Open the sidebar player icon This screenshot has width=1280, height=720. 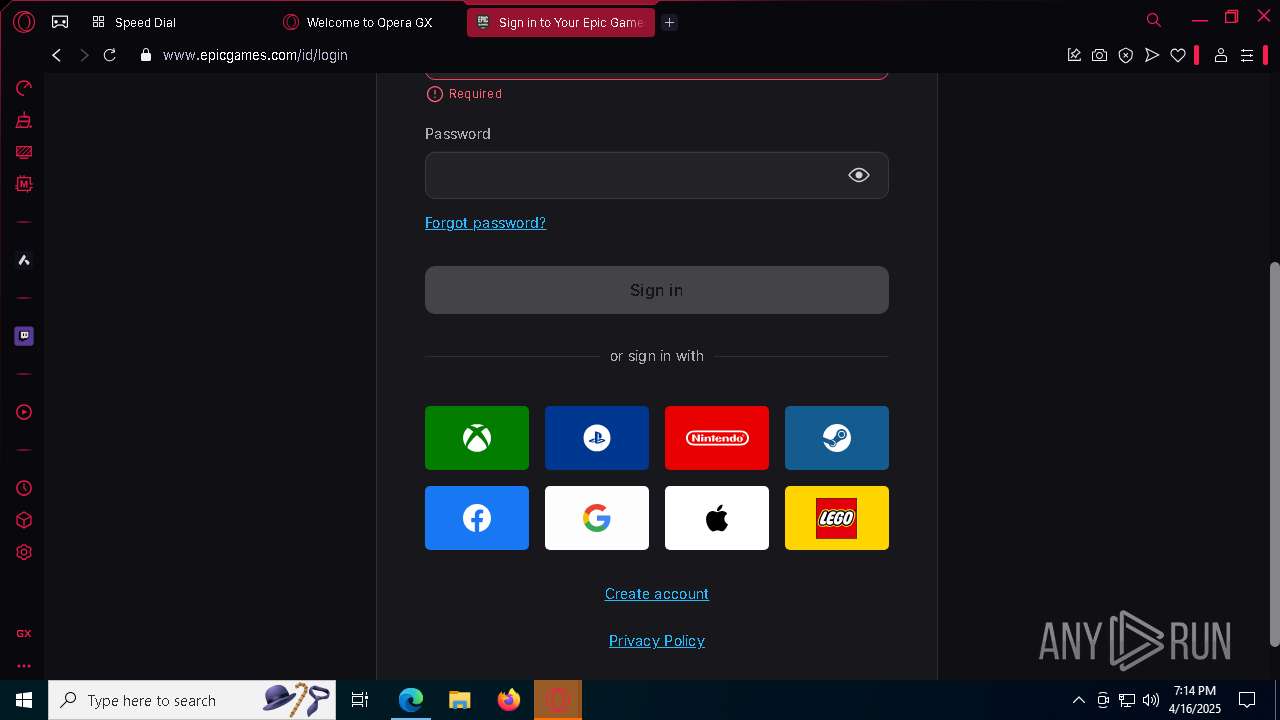(x=24, y=412)
